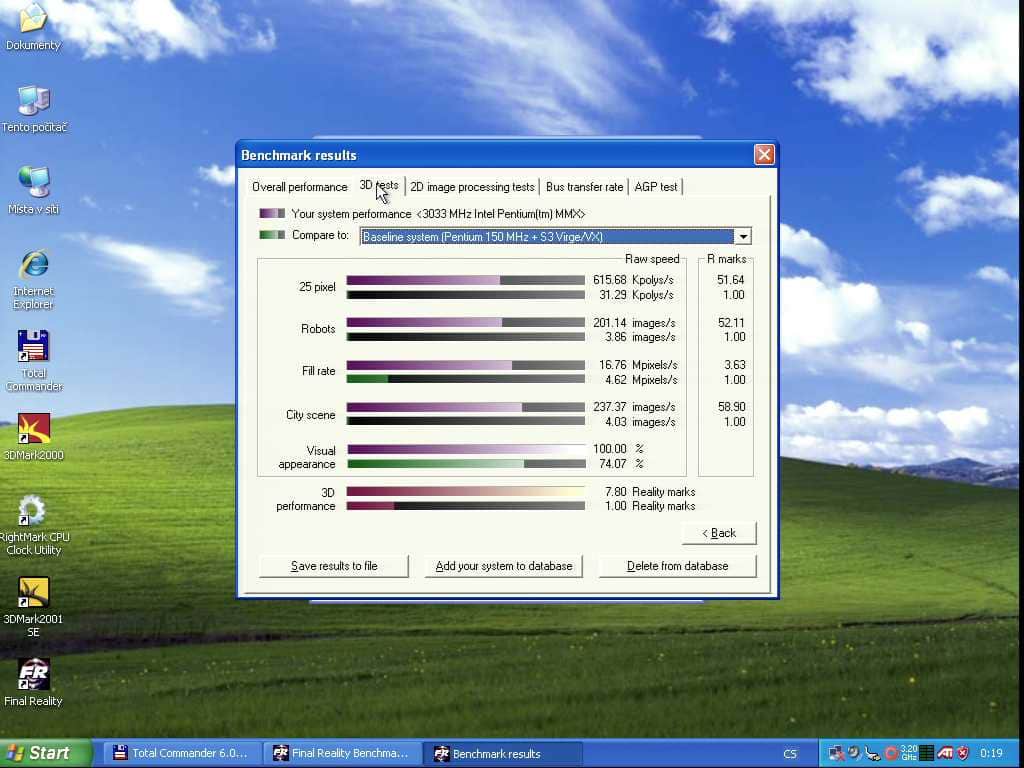Click the Back button

[x=719, y=533]
